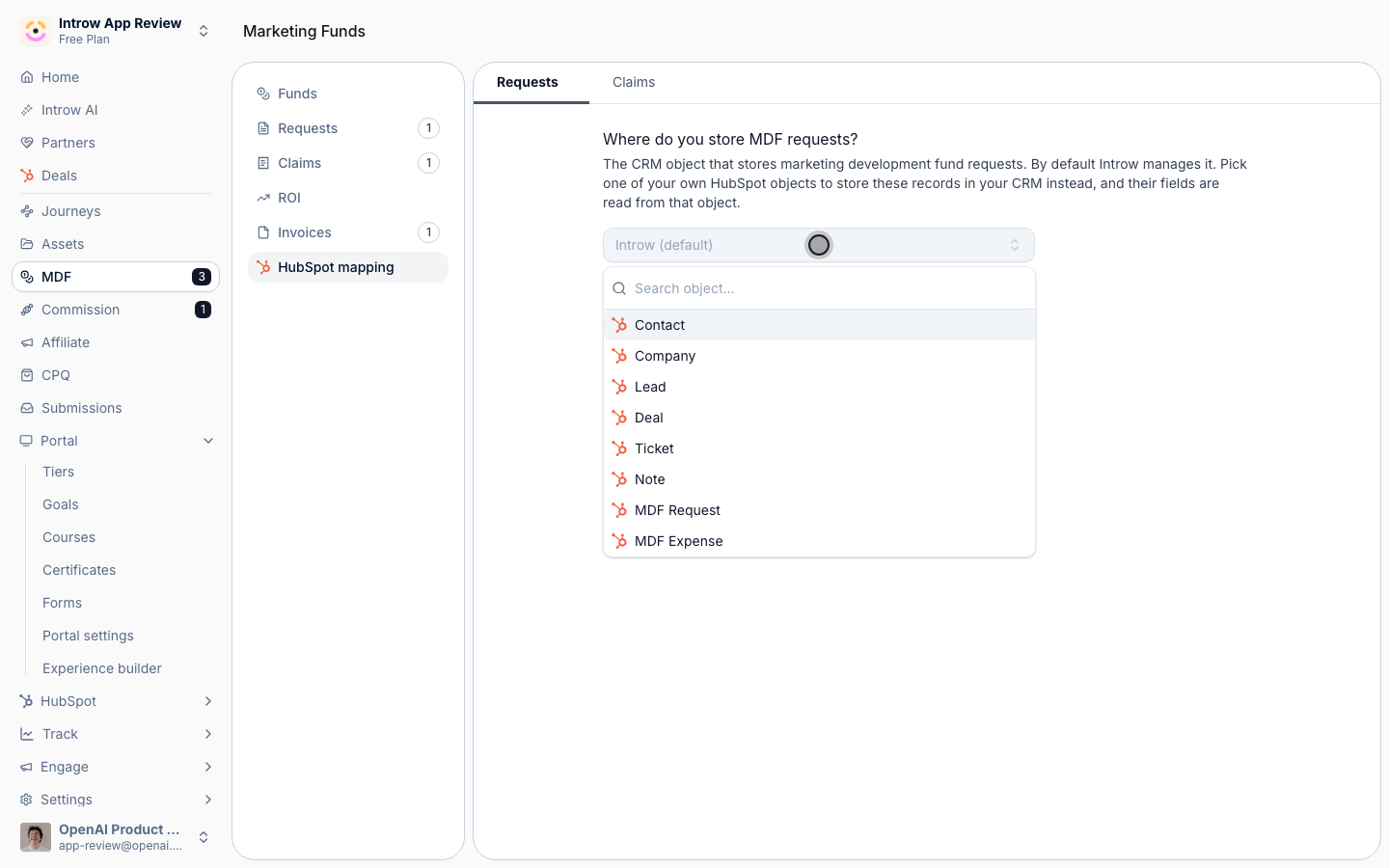Screen dimensions: 1389x868
Task: Choose the Contact HubSpot object
Action: 819,325
